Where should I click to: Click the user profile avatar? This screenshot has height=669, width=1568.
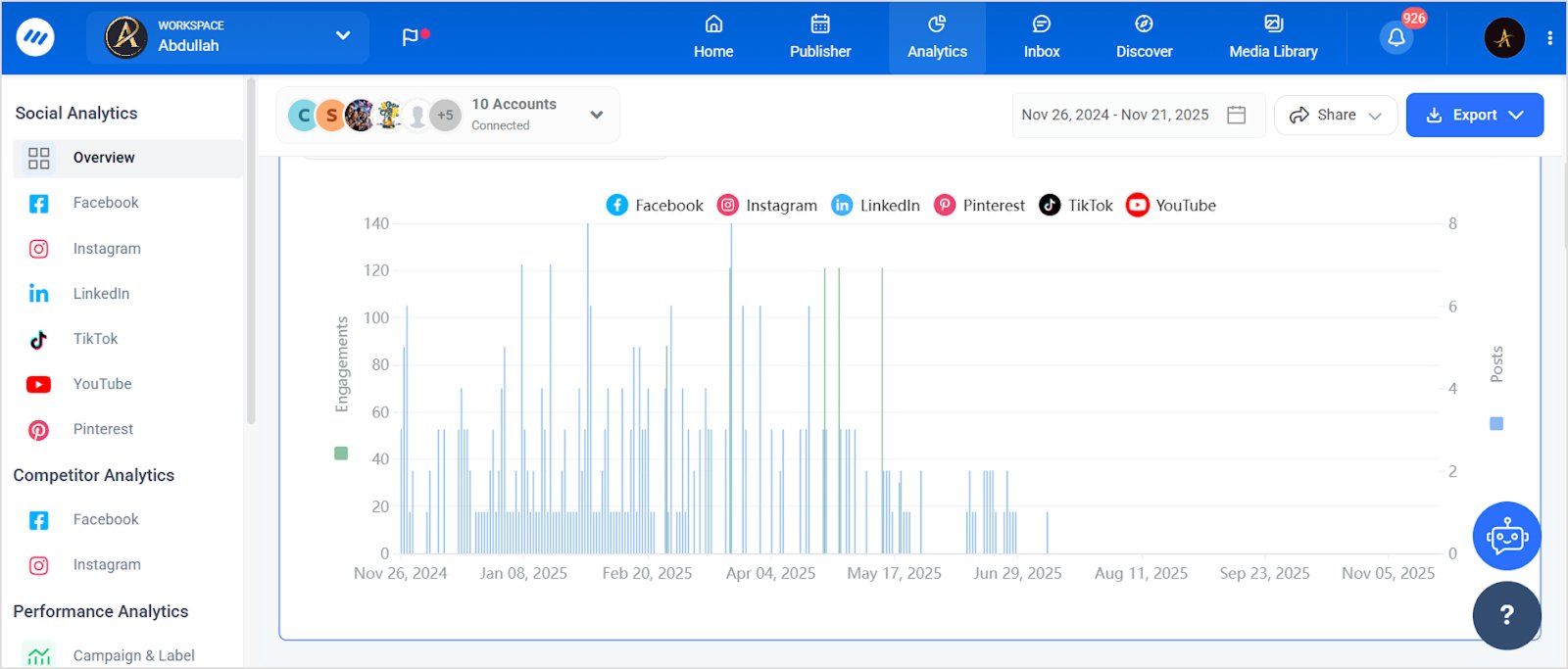pos(1504,38)
